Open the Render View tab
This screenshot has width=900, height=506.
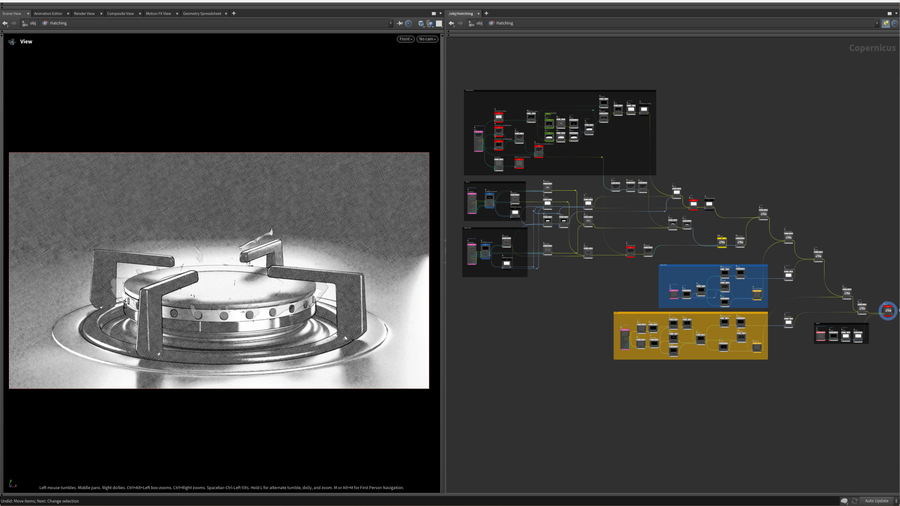tap(84, 13)
